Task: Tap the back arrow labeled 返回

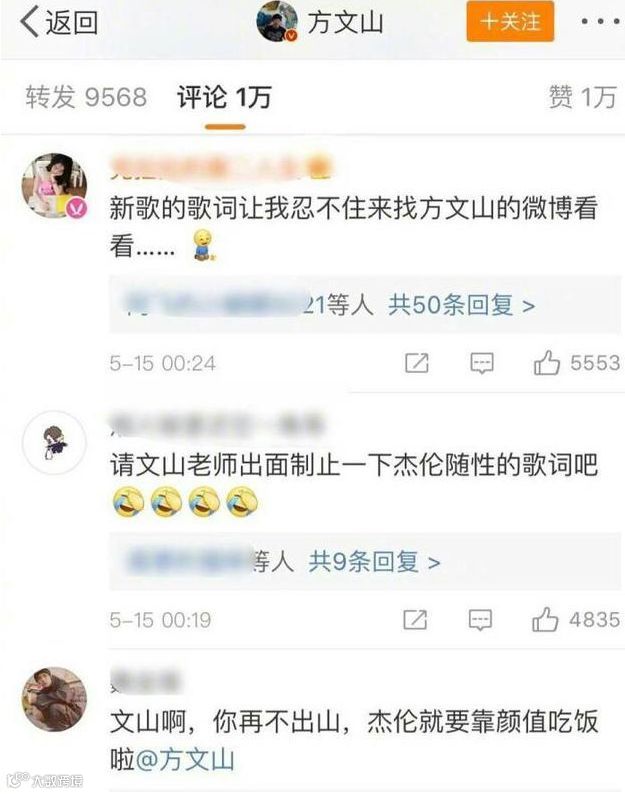Action: (x=58, y=23)
